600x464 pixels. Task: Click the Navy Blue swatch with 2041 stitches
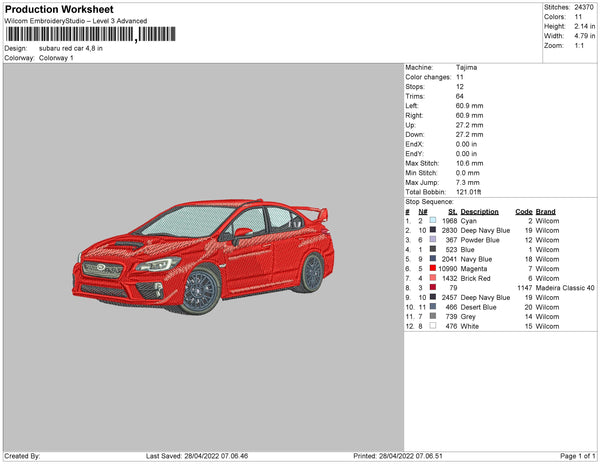tap(433, 259)
